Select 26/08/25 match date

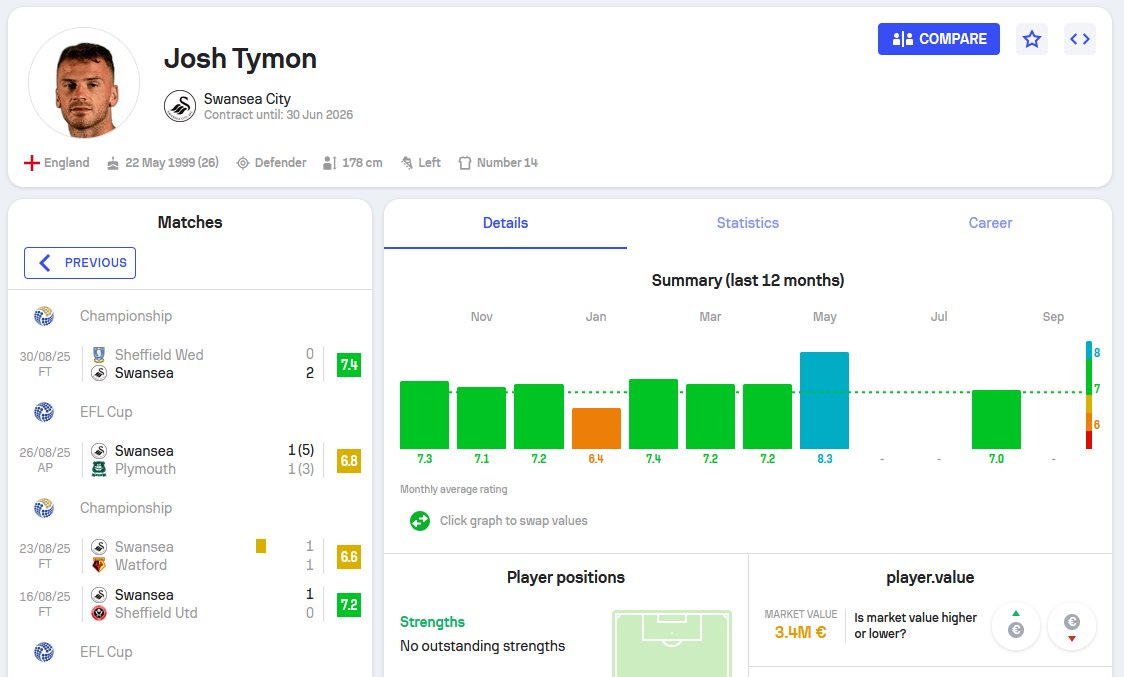coord(45,453)
